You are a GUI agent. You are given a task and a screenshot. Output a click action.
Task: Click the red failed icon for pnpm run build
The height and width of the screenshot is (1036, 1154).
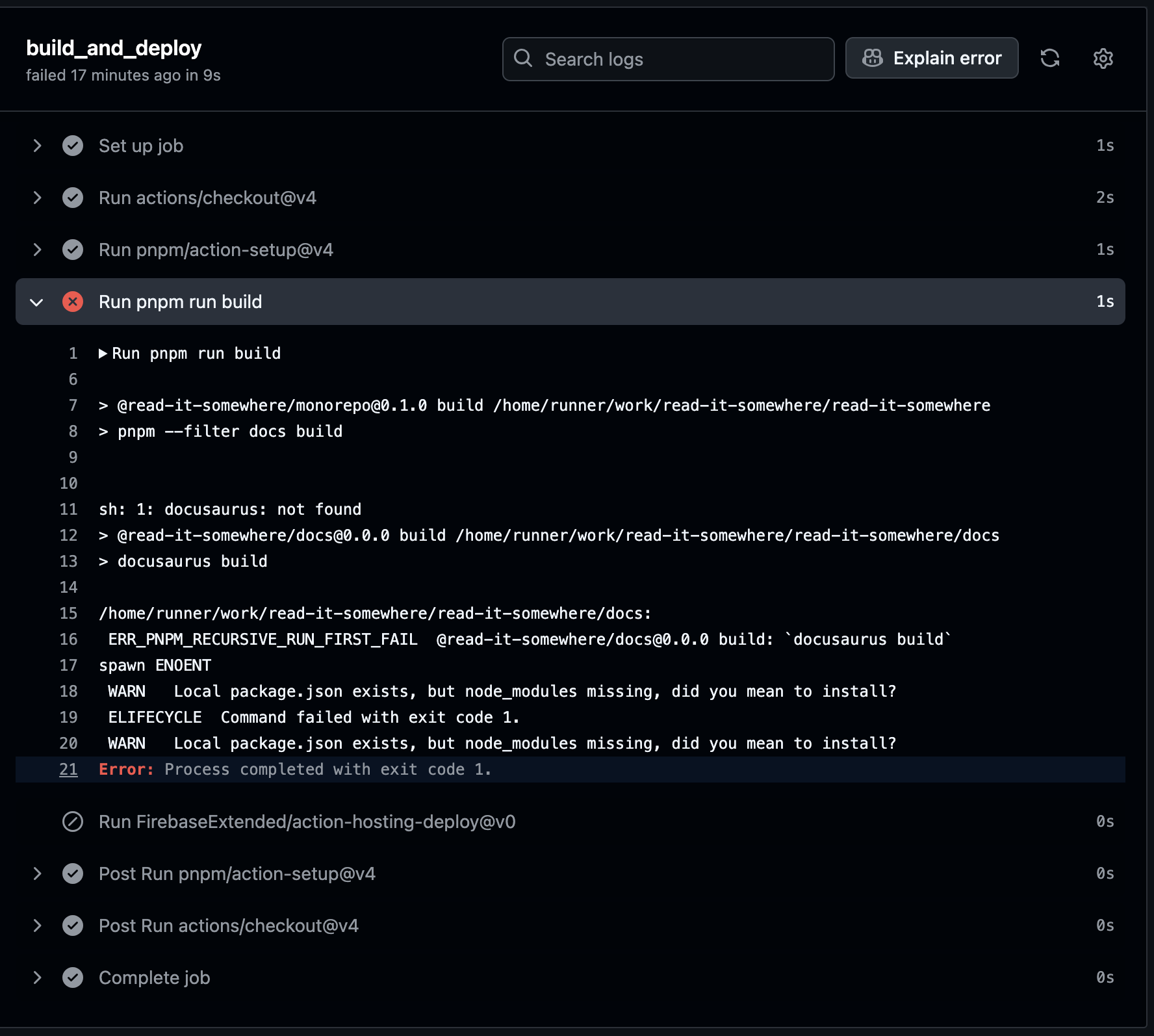(73, 302)
